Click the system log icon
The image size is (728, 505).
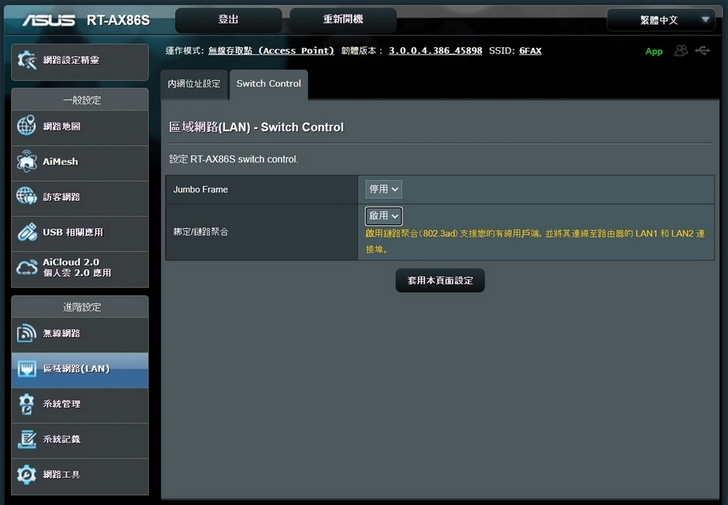pos(27,439)
